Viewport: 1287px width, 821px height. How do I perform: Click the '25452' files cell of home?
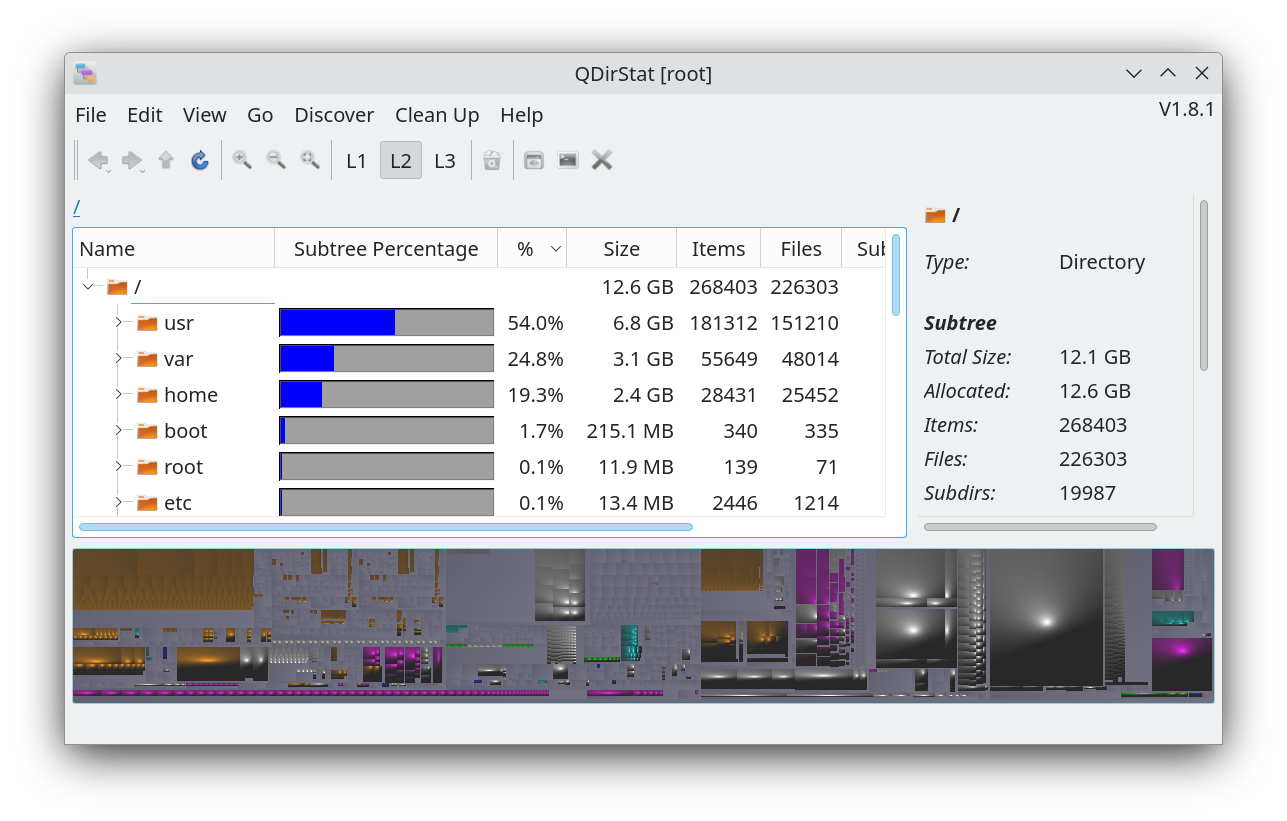(810, 395)
